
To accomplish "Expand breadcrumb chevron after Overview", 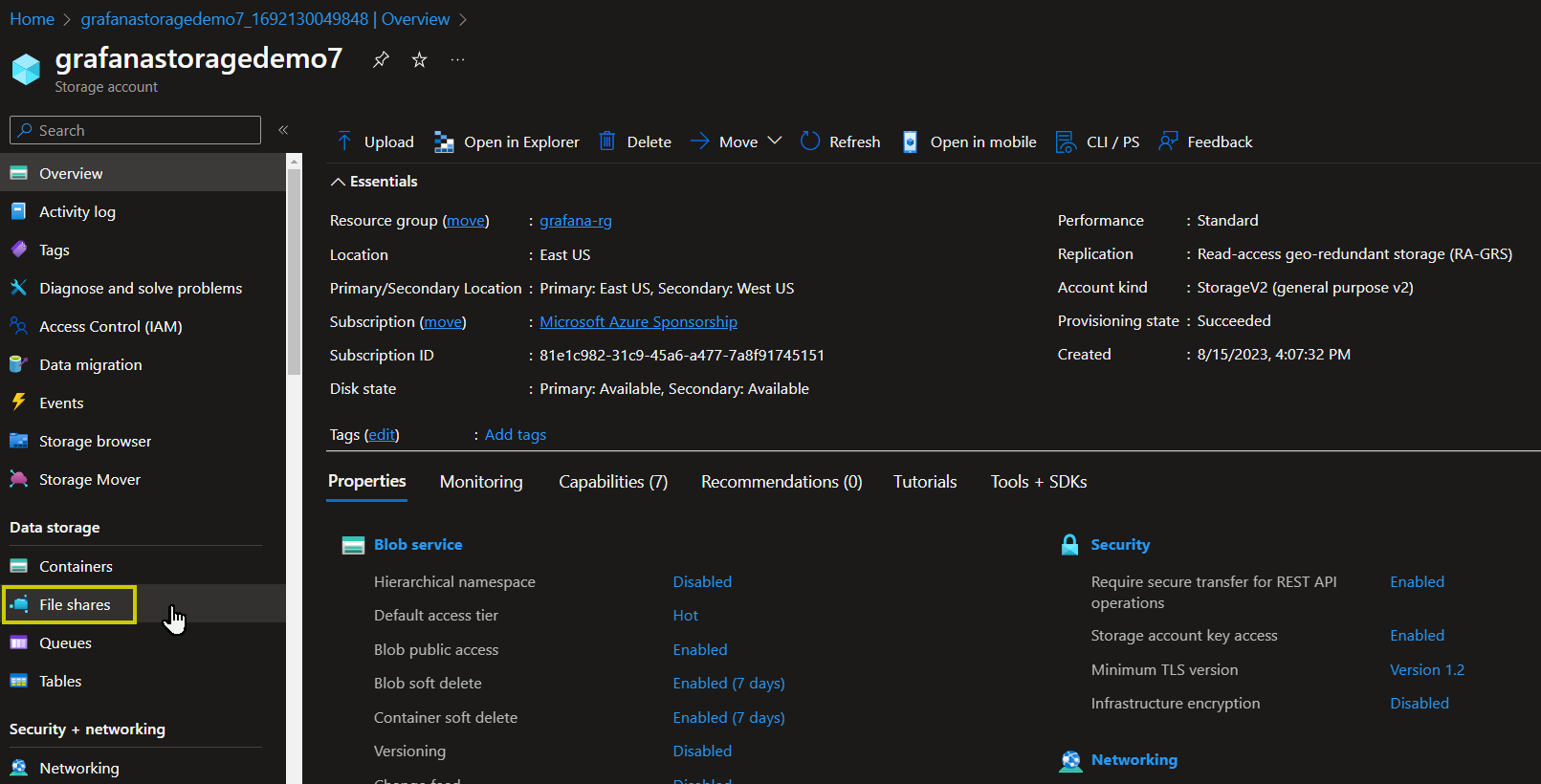I will pos(463,19).
